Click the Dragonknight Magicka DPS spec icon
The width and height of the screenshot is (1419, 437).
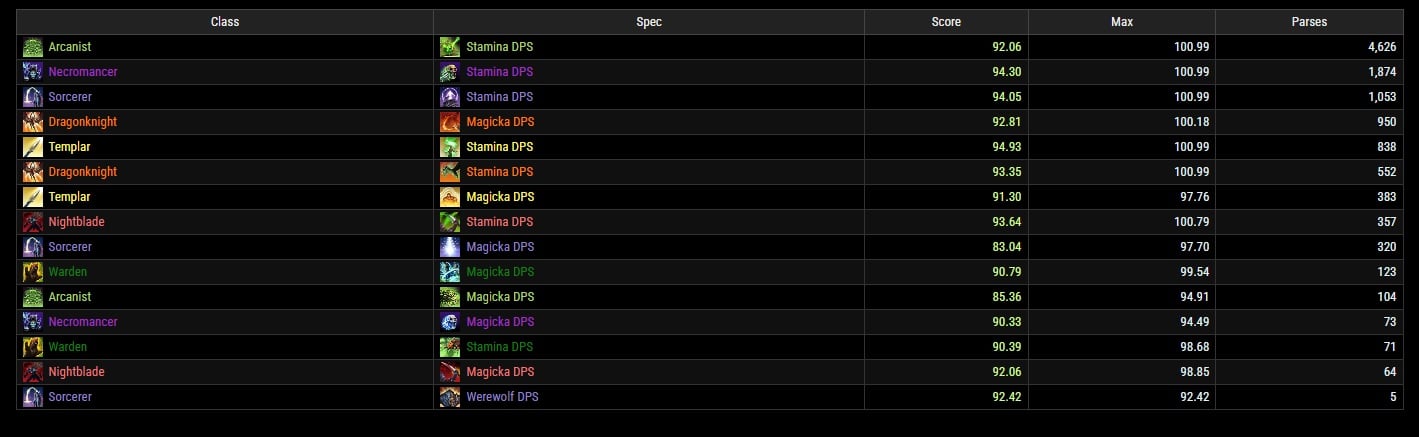point(450,122)
